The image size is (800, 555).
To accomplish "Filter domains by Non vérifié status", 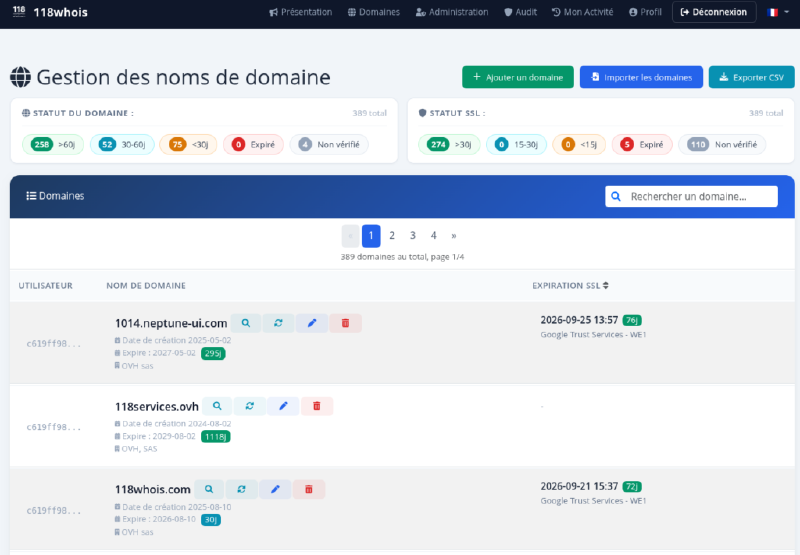I will [x=329, y=144].
